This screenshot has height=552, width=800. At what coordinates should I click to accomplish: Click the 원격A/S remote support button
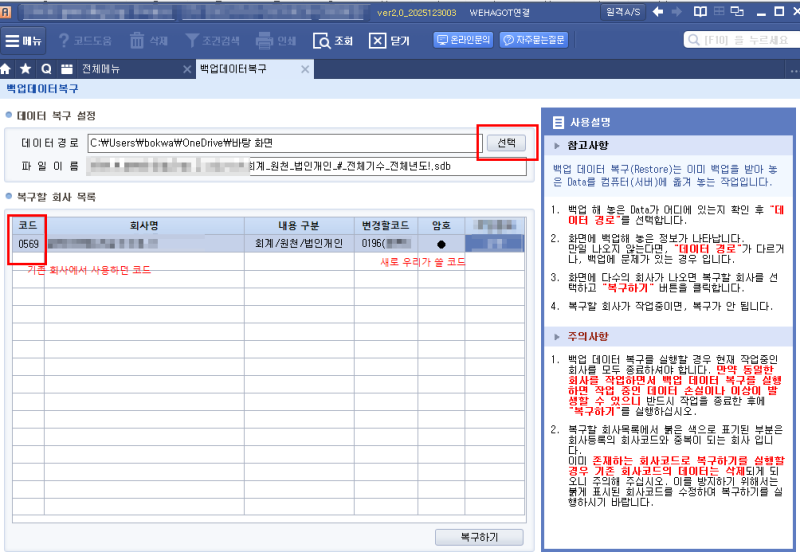coord(623,12)
